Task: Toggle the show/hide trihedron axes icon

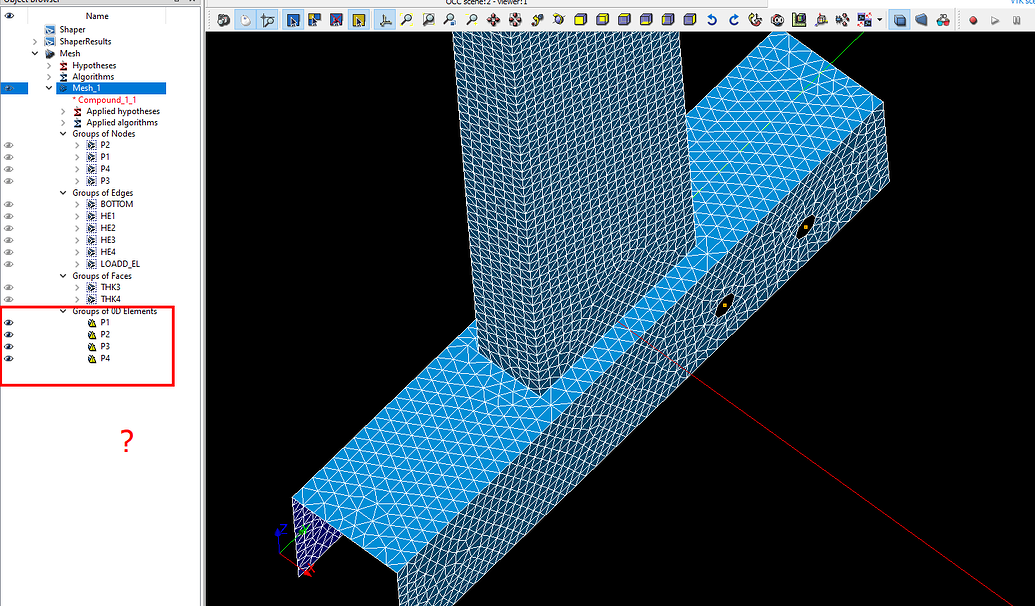Action: [384, 20]
